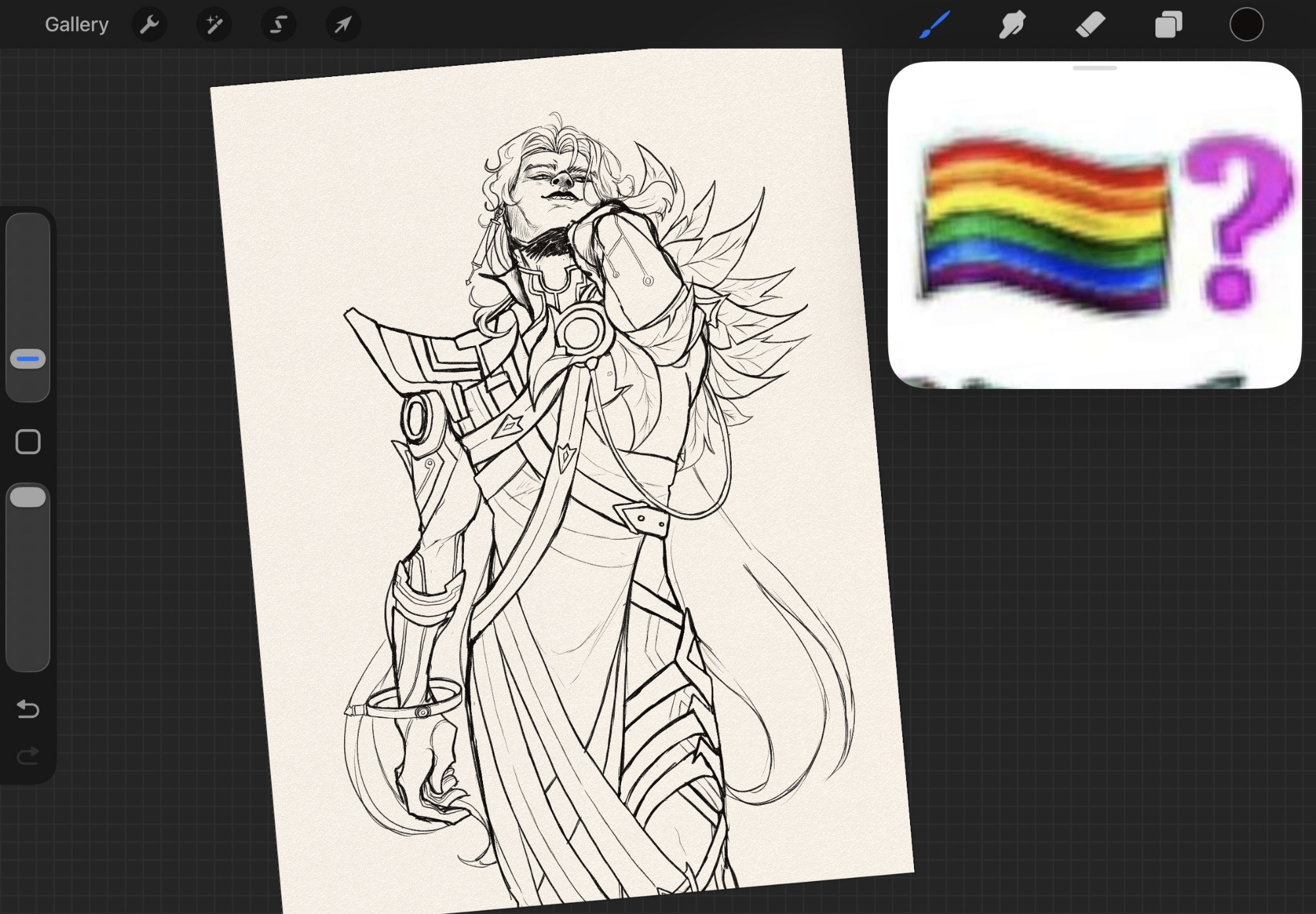This screenshot has height=914, width=1316.
Task: Click the gray brush opacity slider handle
Action: tap(28, 497)
